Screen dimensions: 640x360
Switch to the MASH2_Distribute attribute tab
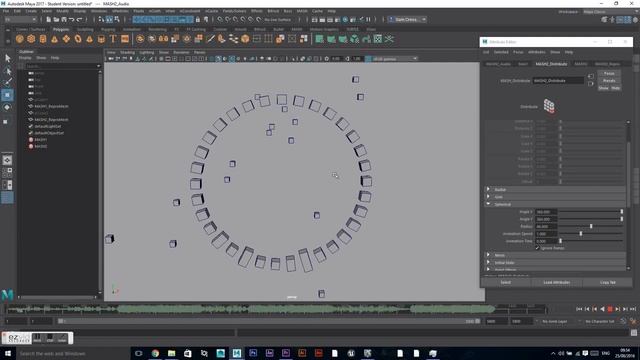551,64
